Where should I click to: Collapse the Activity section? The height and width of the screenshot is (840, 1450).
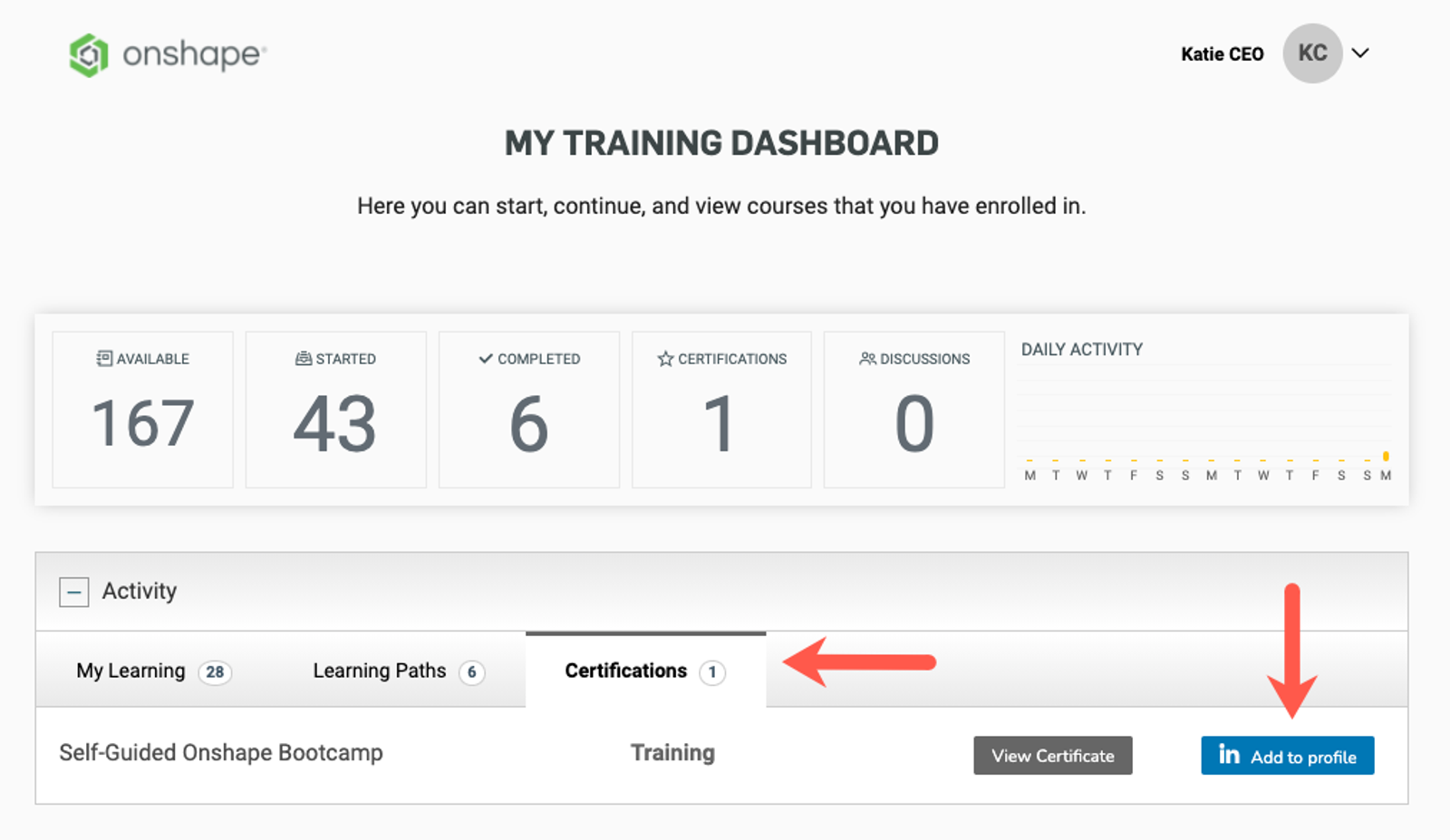pos(74,592)
